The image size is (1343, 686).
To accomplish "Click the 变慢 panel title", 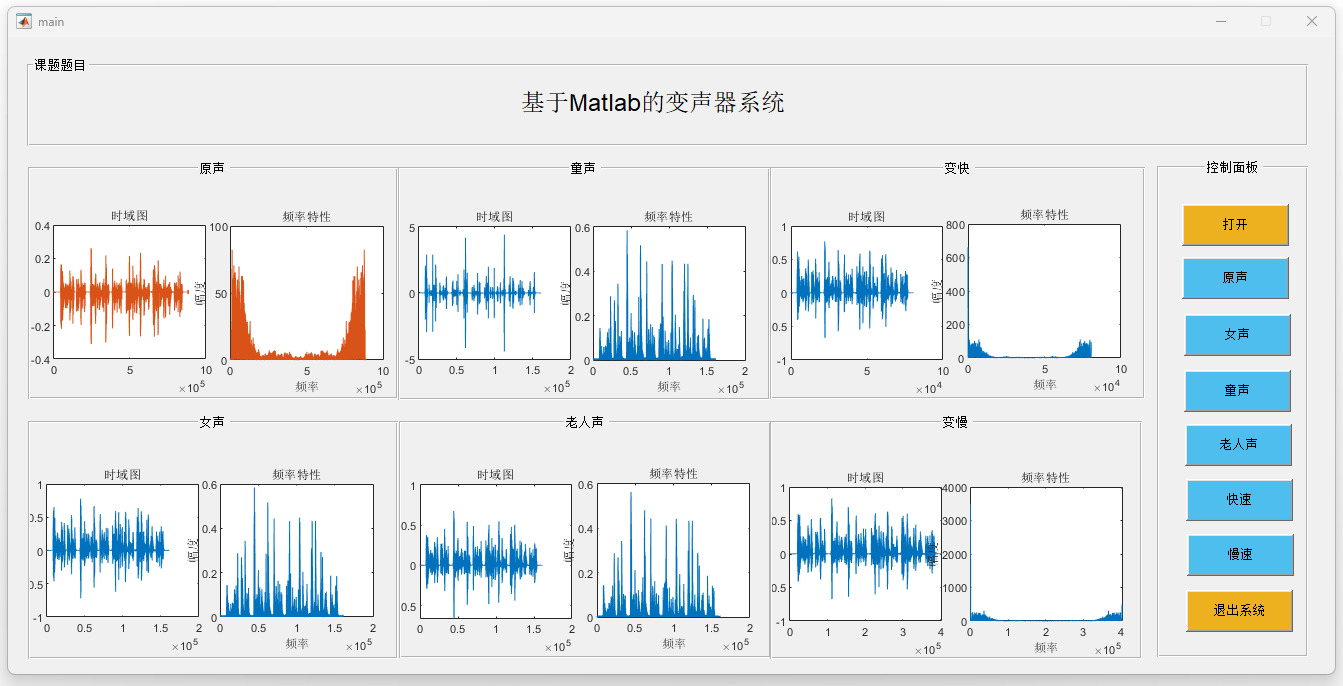I will (x=955, y=422).
